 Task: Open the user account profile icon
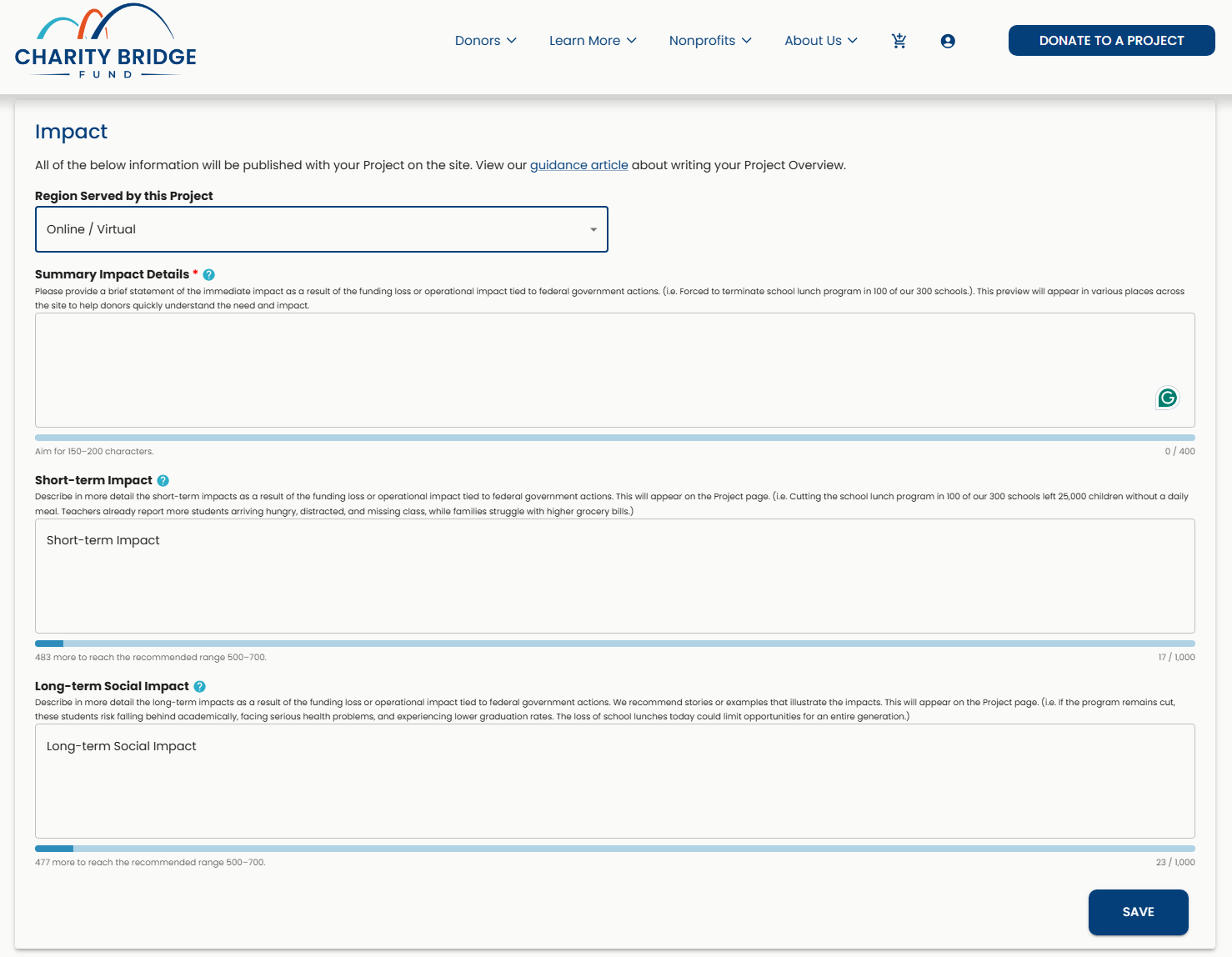point(948,41)
